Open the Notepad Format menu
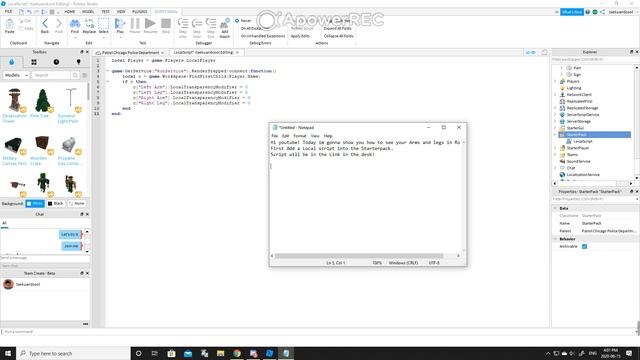 click(300, 136)
